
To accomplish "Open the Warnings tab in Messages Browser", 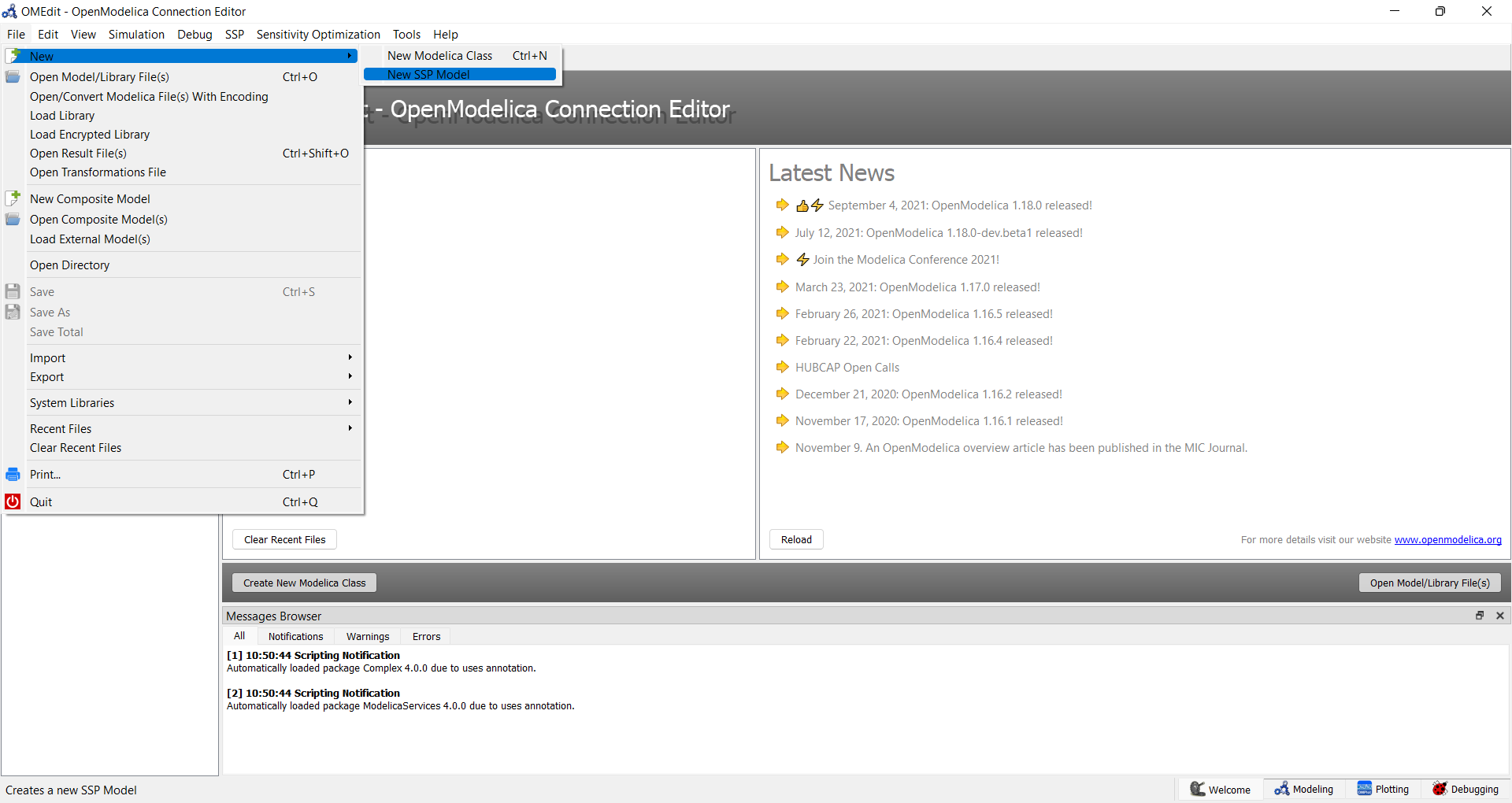I will click(368, 637).
